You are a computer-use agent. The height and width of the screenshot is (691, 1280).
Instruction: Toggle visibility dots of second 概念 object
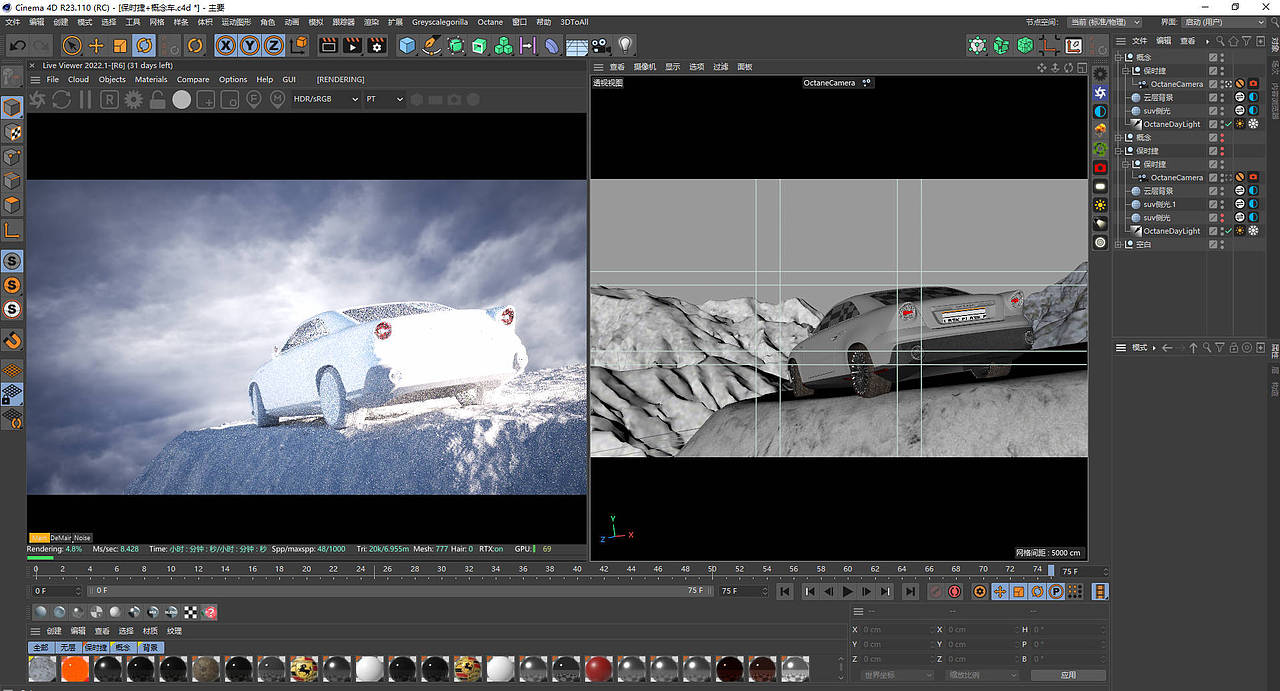click(1222, 138)
